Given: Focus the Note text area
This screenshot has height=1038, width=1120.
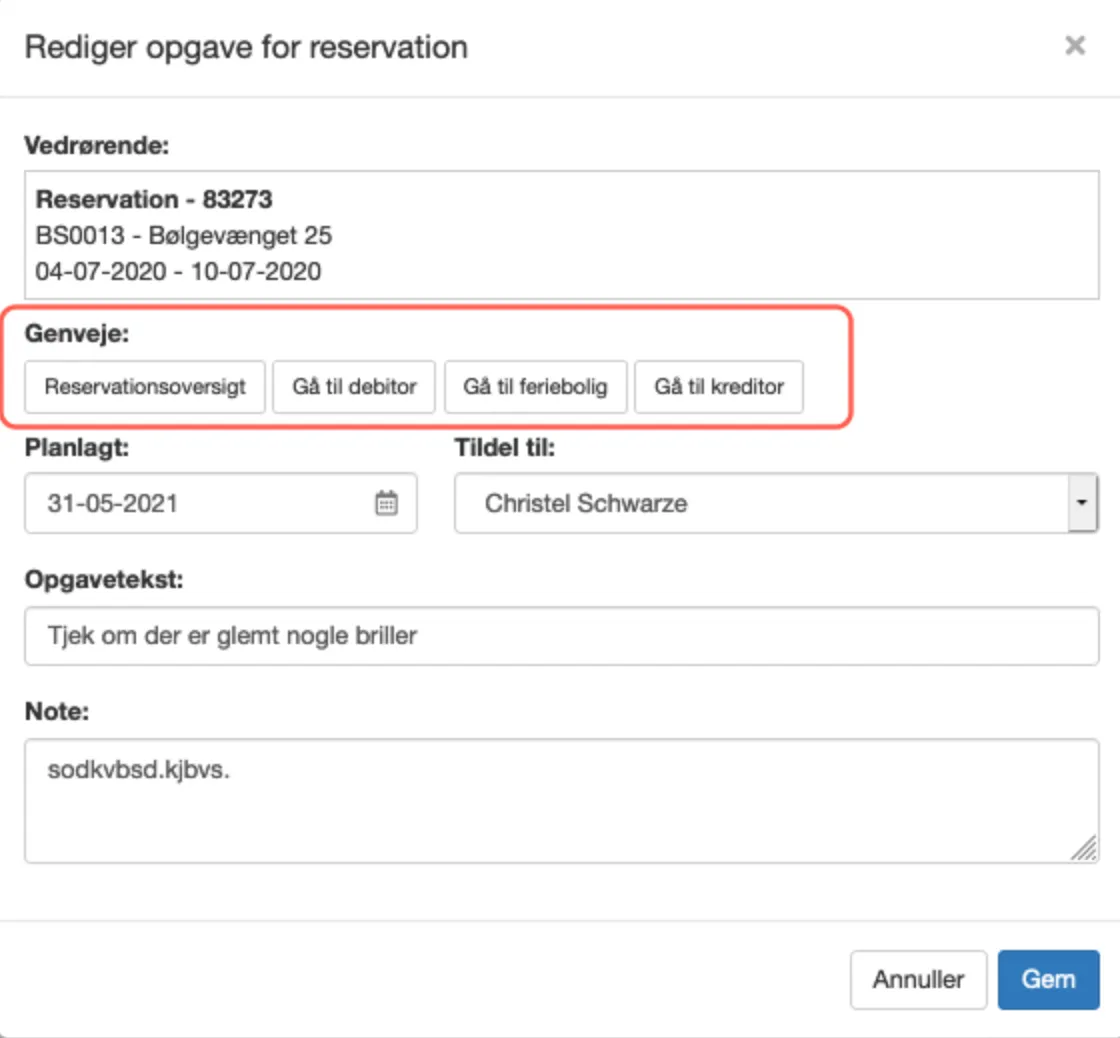Looking at the screenshot, I should pos(560,800).
